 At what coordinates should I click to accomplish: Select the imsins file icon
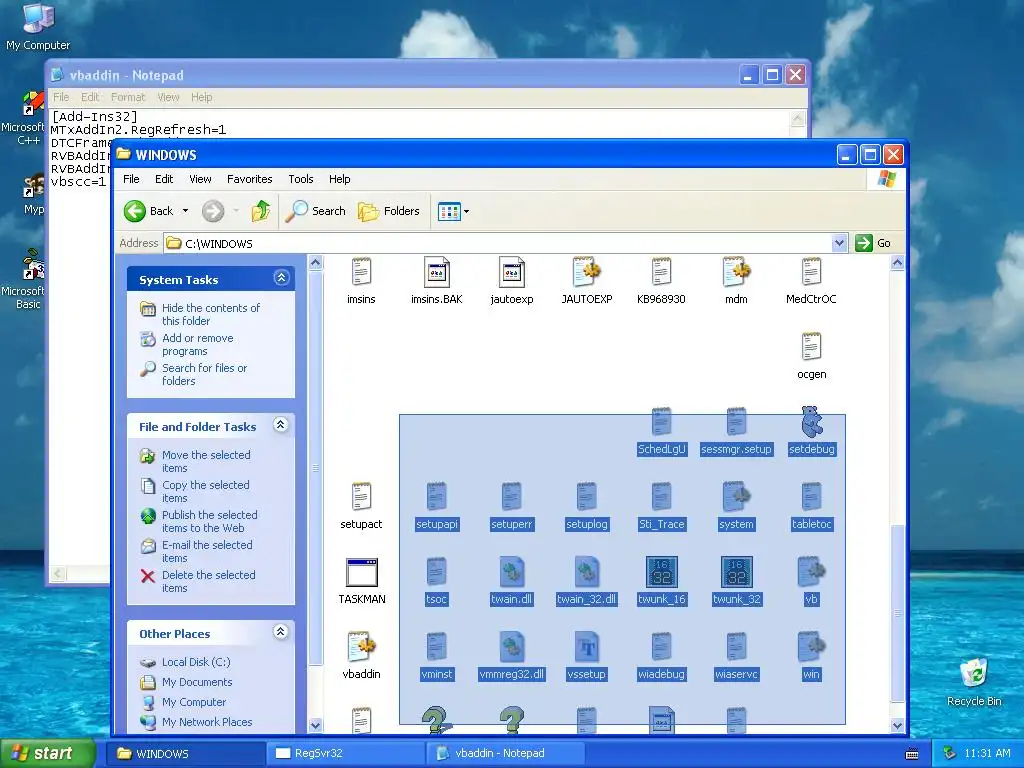click(361, 272)
